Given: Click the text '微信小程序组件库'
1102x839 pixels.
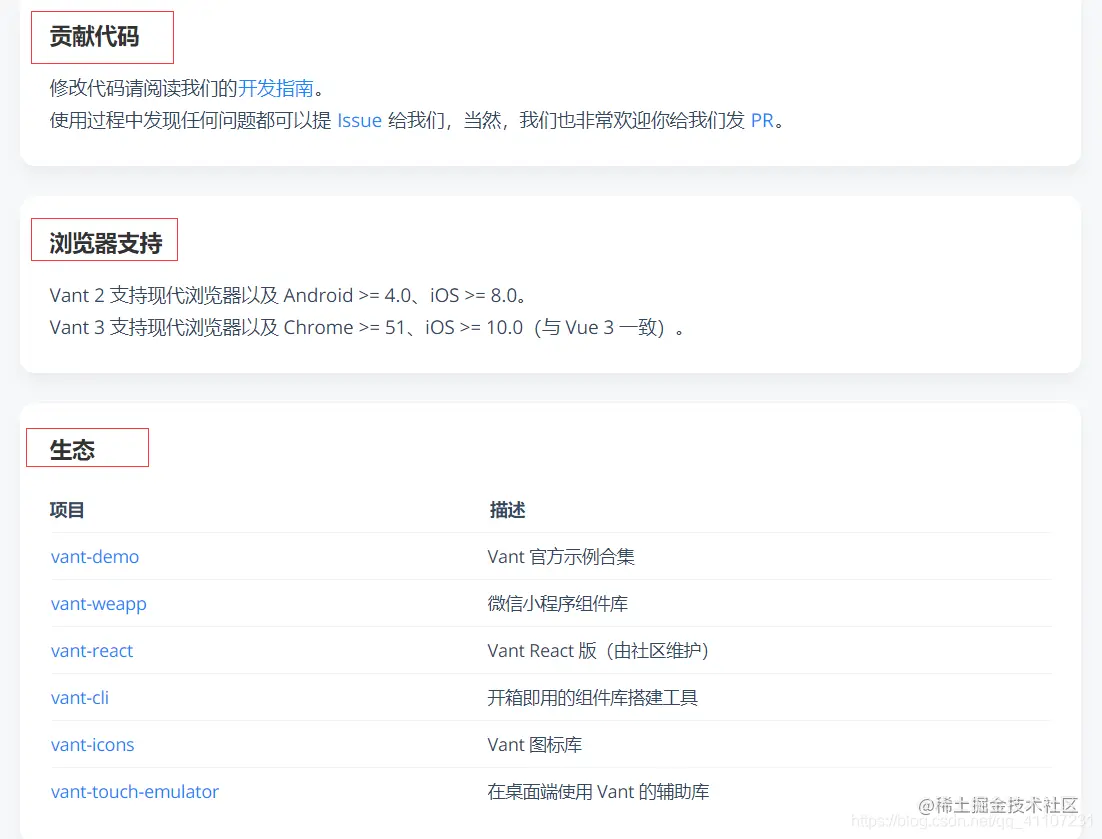Looking at the screenshot, I should pyautogui.click(x=558, y=604).
